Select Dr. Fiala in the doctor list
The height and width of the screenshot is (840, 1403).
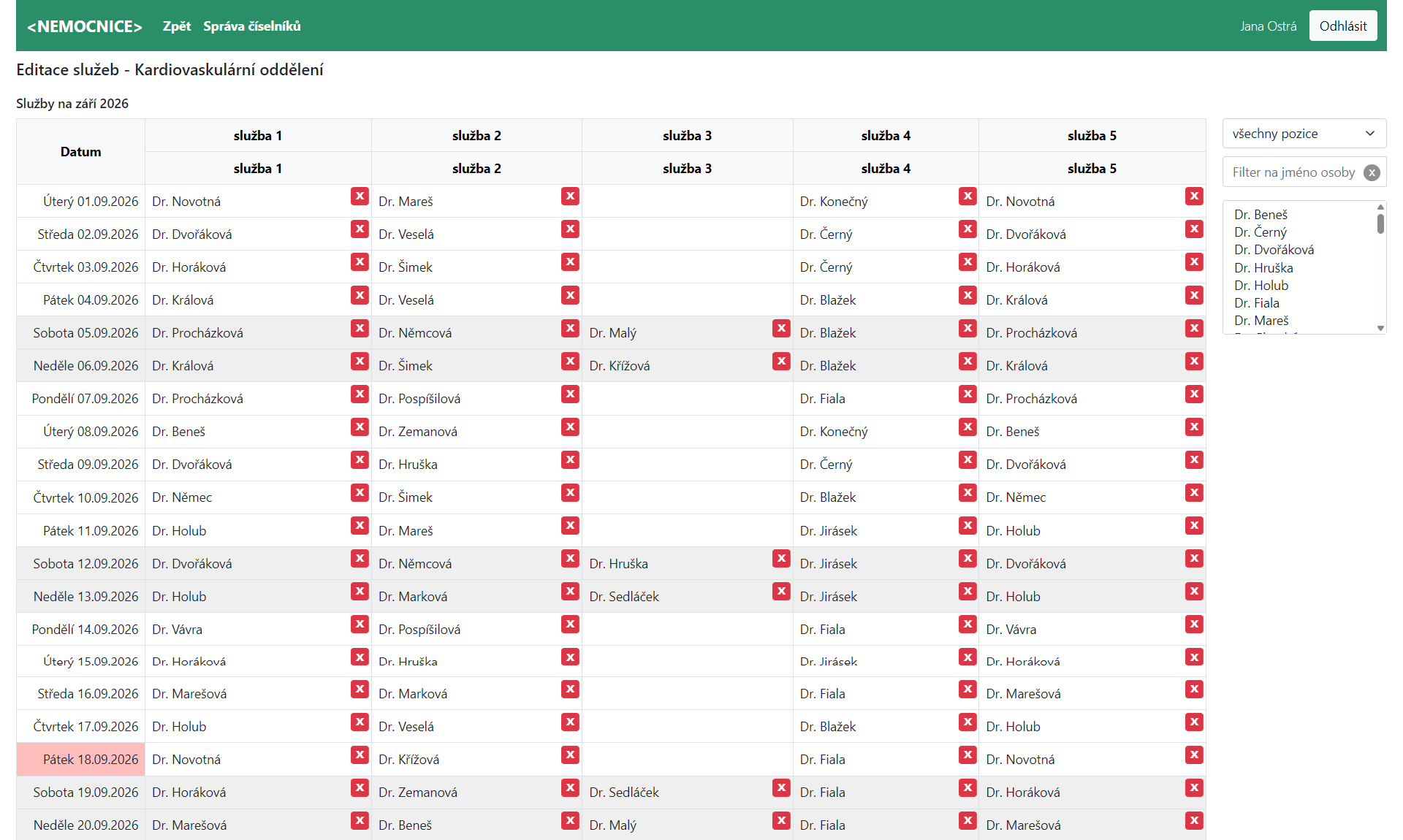[x=1257, y=303]
